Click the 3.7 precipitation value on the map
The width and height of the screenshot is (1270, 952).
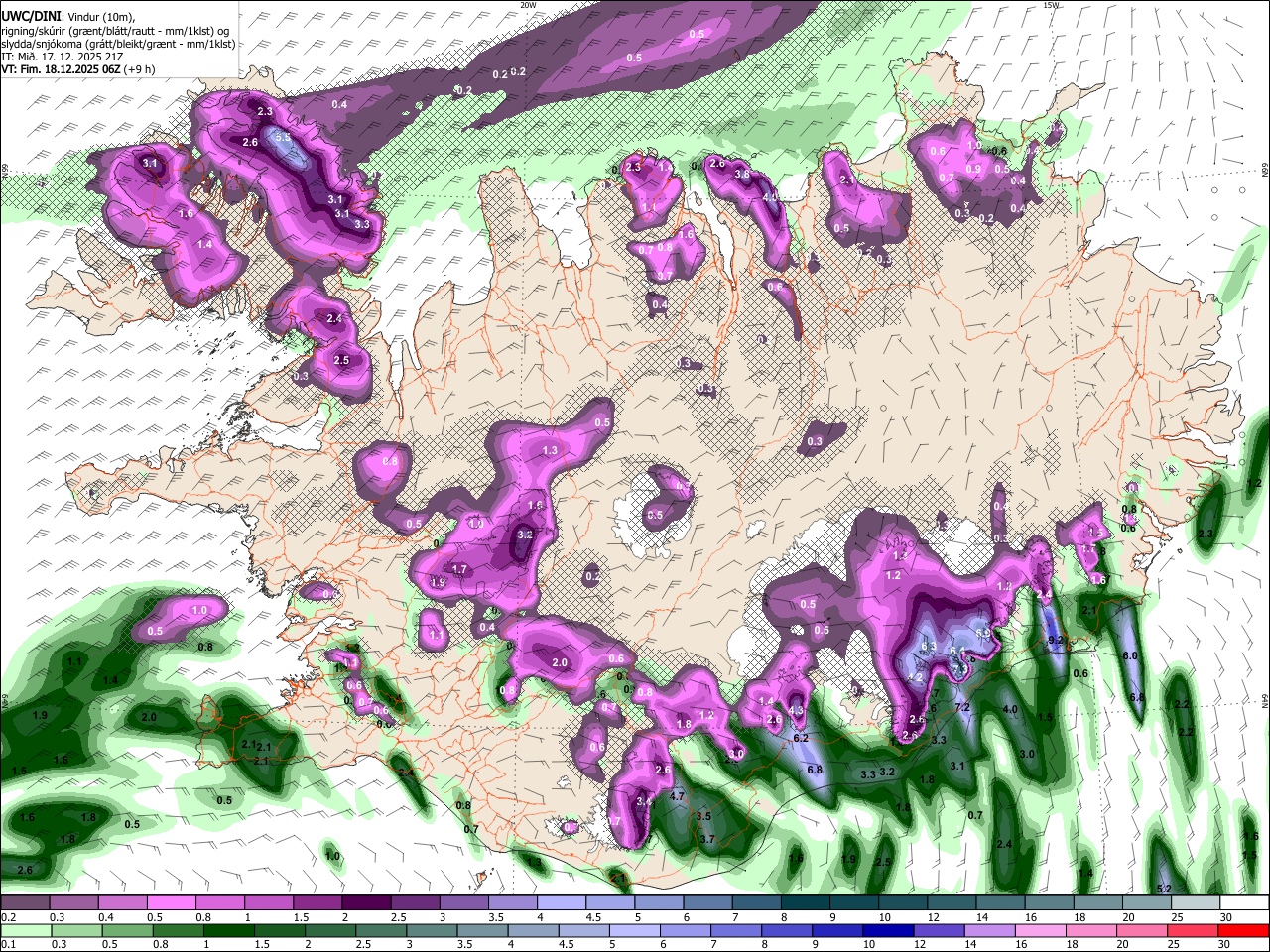pyautogui.click(x=707, y=839)
